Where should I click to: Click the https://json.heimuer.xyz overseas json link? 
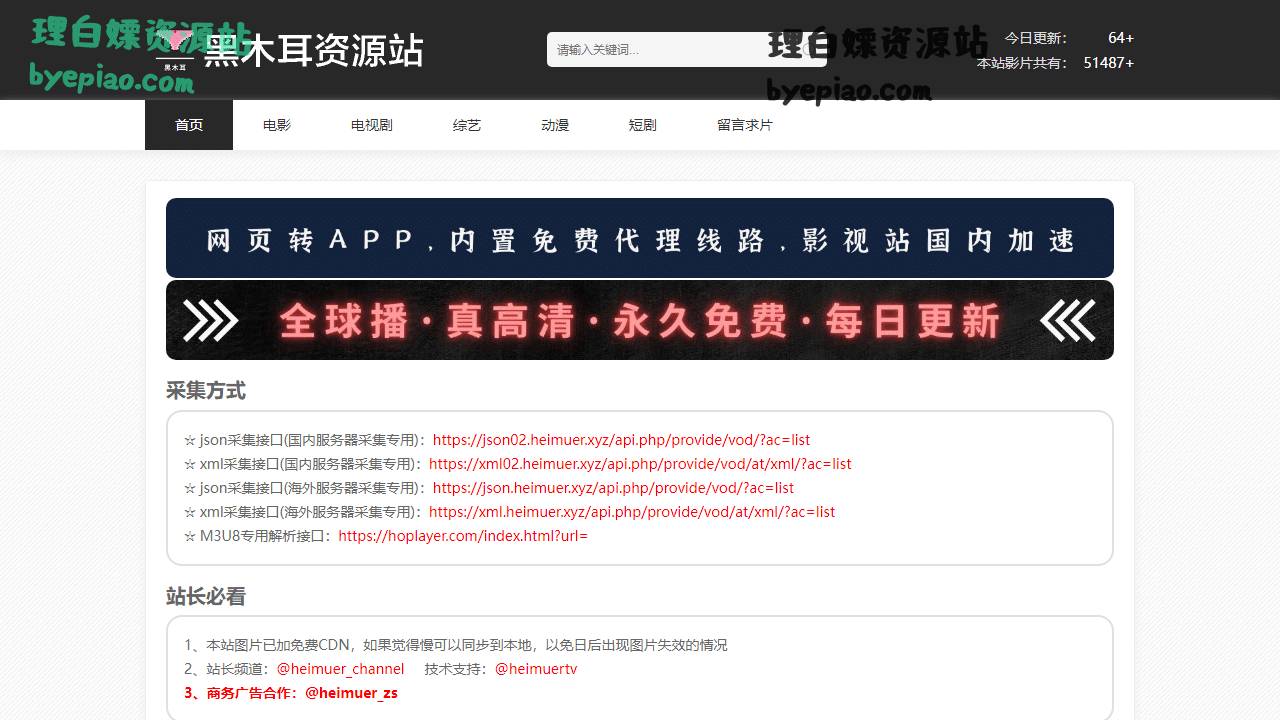[x=613, y=488]
